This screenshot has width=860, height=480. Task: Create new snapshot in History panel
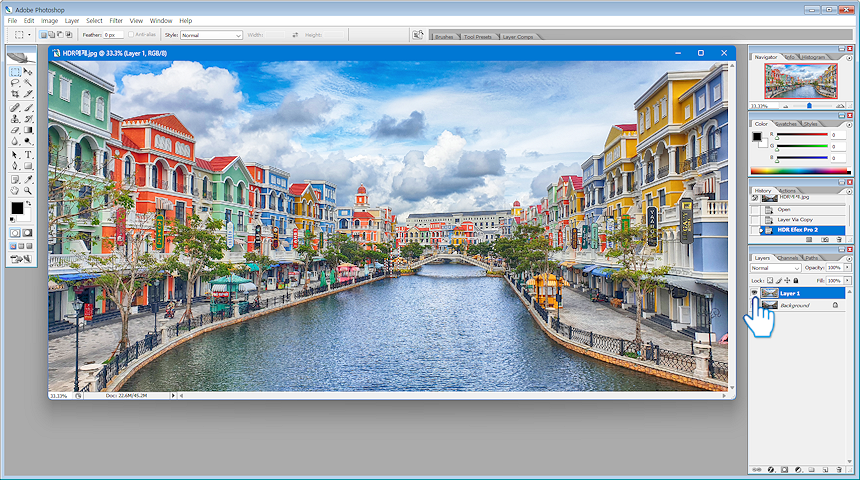pyautogui.click(x=825, y=240)
